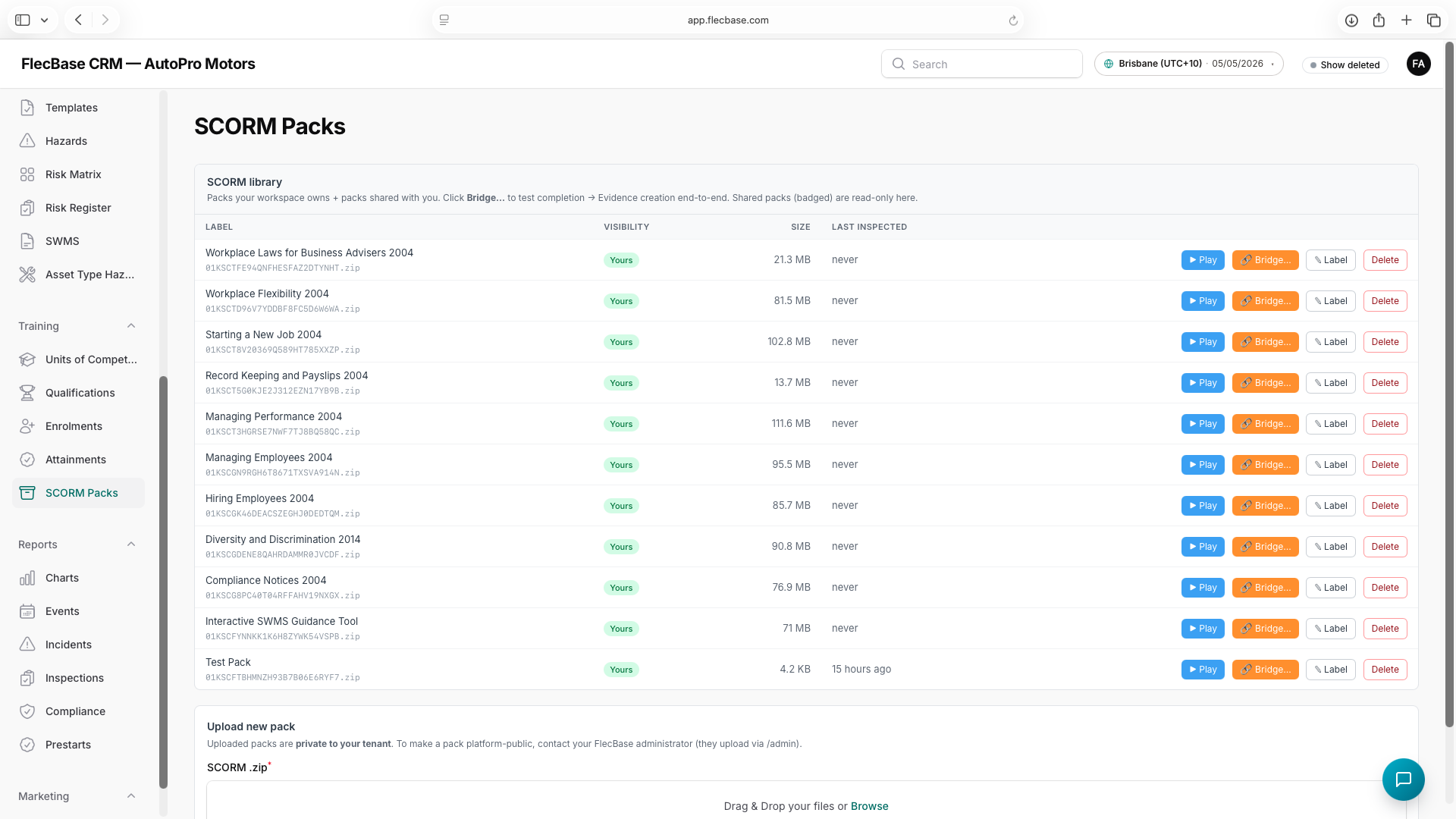Delete Record Keeping and Payslips 2004
1456x819 pixels.
(1385, 383)
